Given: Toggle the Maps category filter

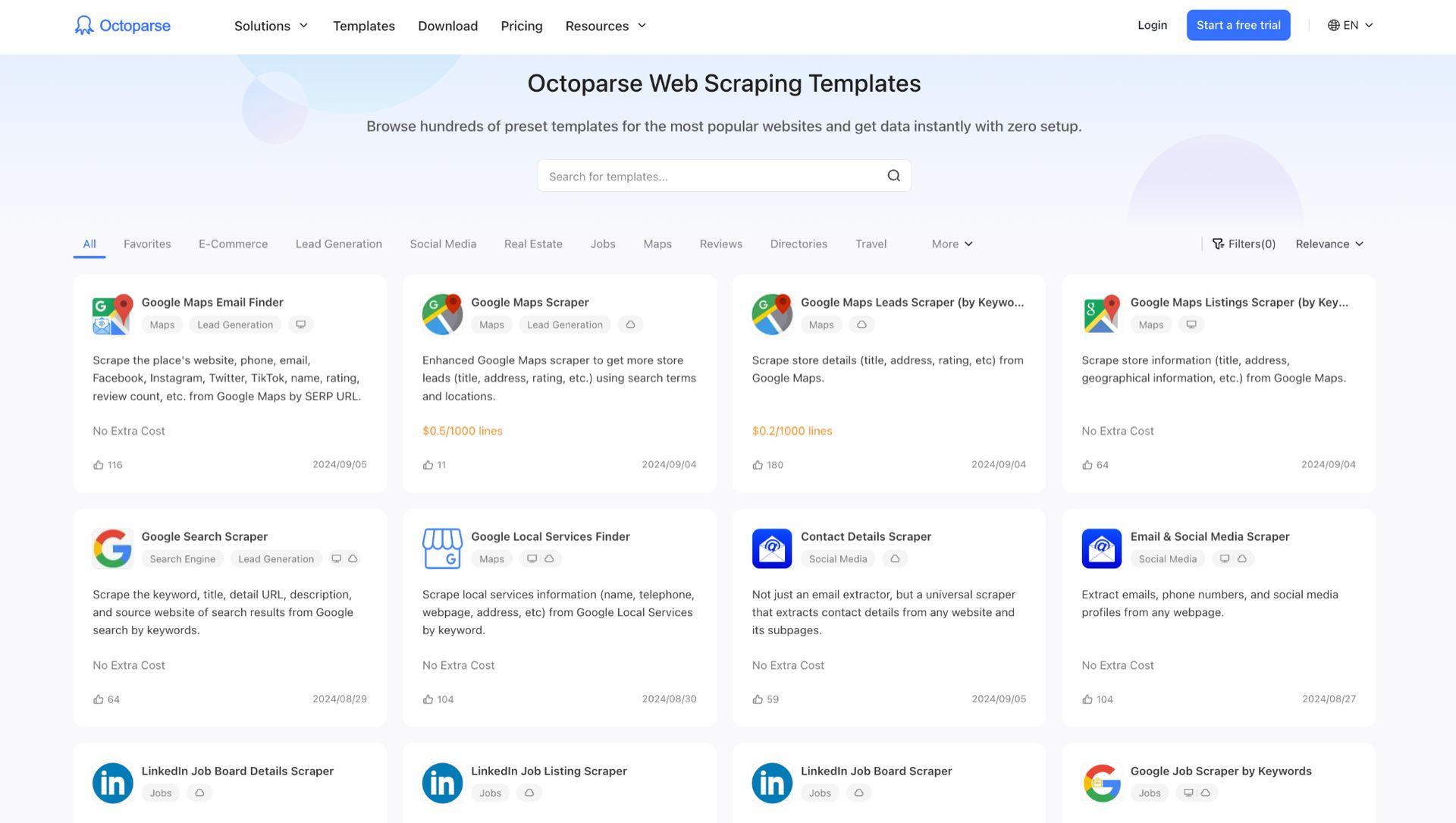Looking at the screenshot, I should (657, 244).
